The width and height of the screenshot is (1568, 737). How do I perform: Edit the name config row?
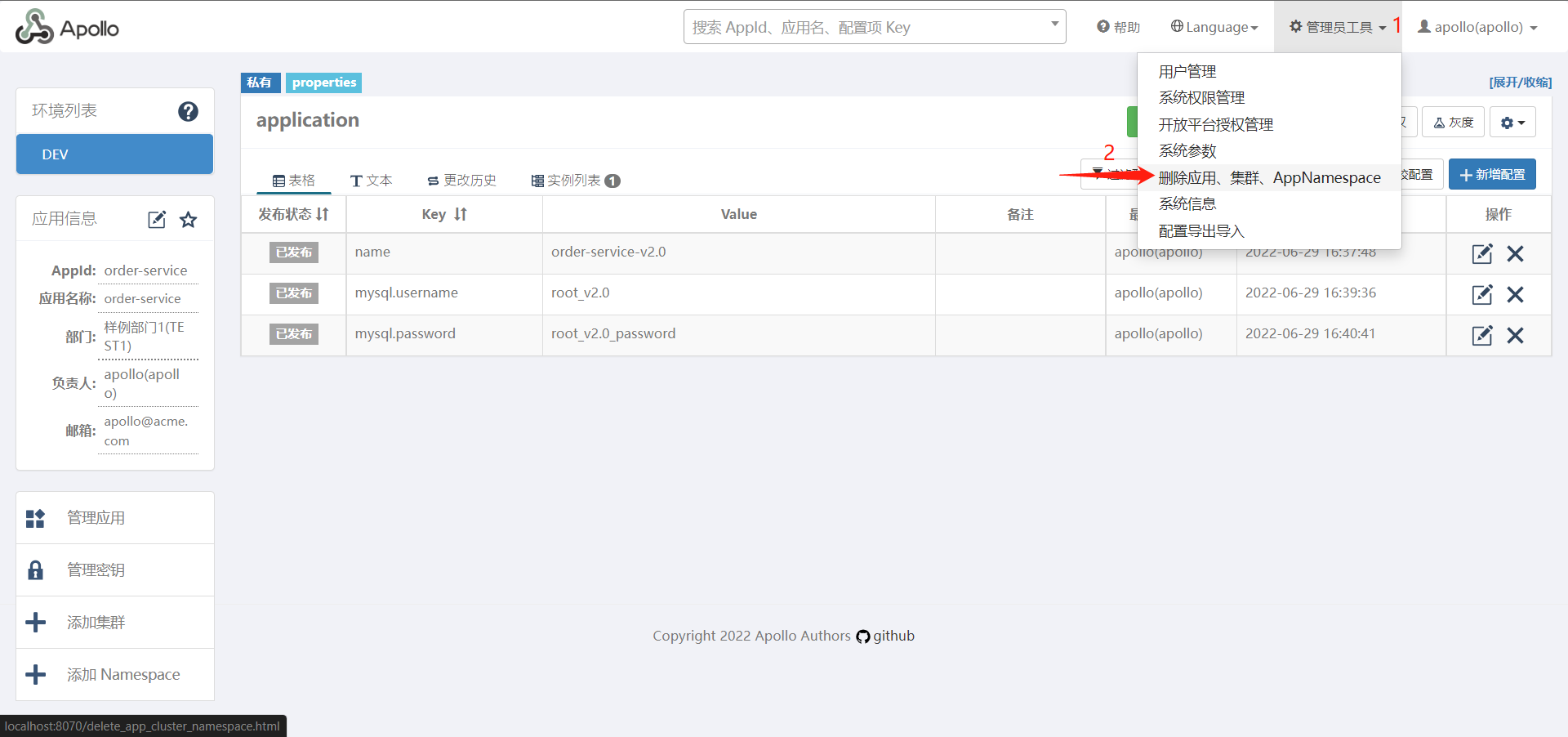click(1481, 253)
